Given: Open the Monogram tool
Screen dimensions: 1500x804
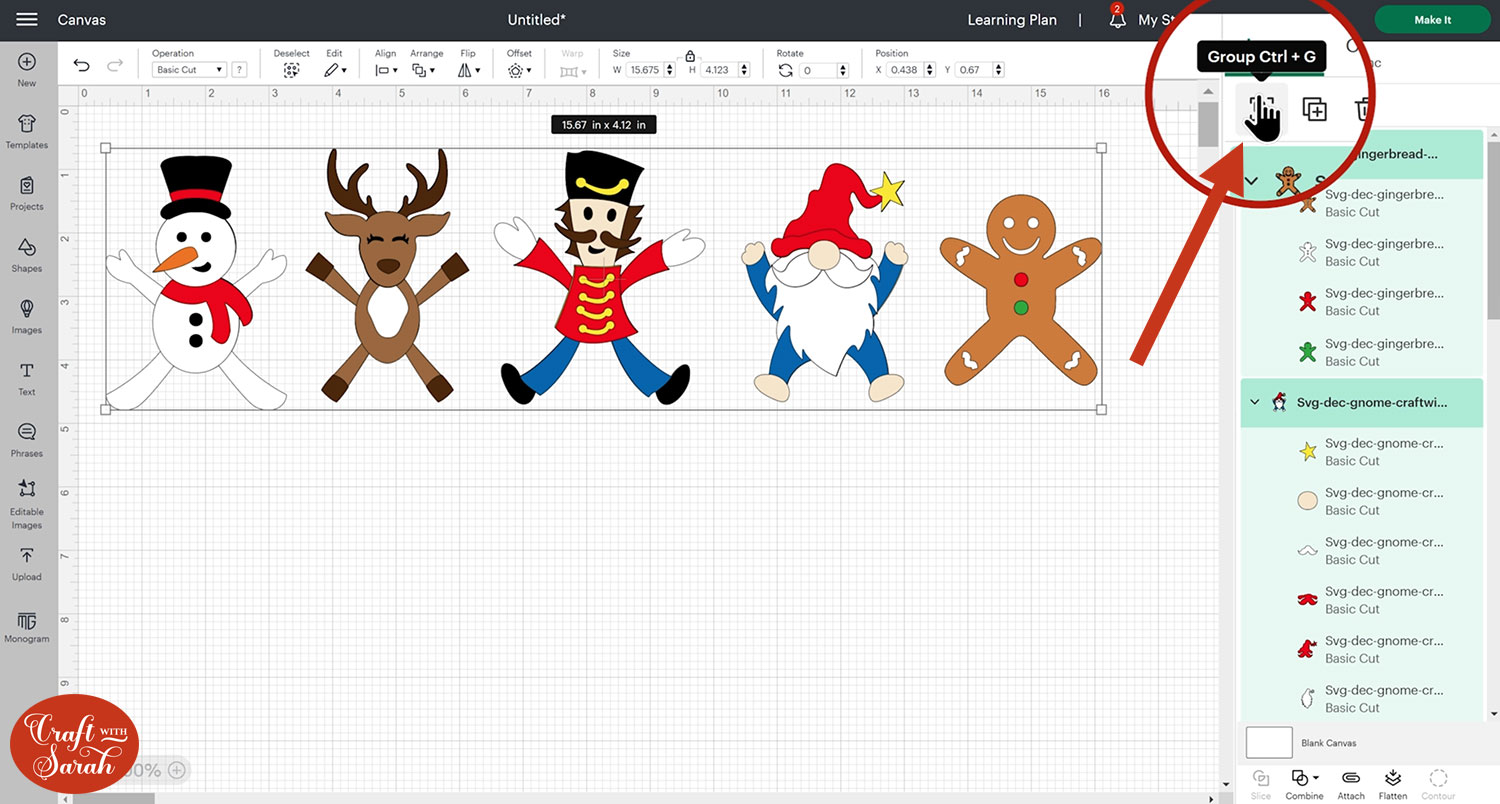Looking at the screenshot, I should 27,627.
